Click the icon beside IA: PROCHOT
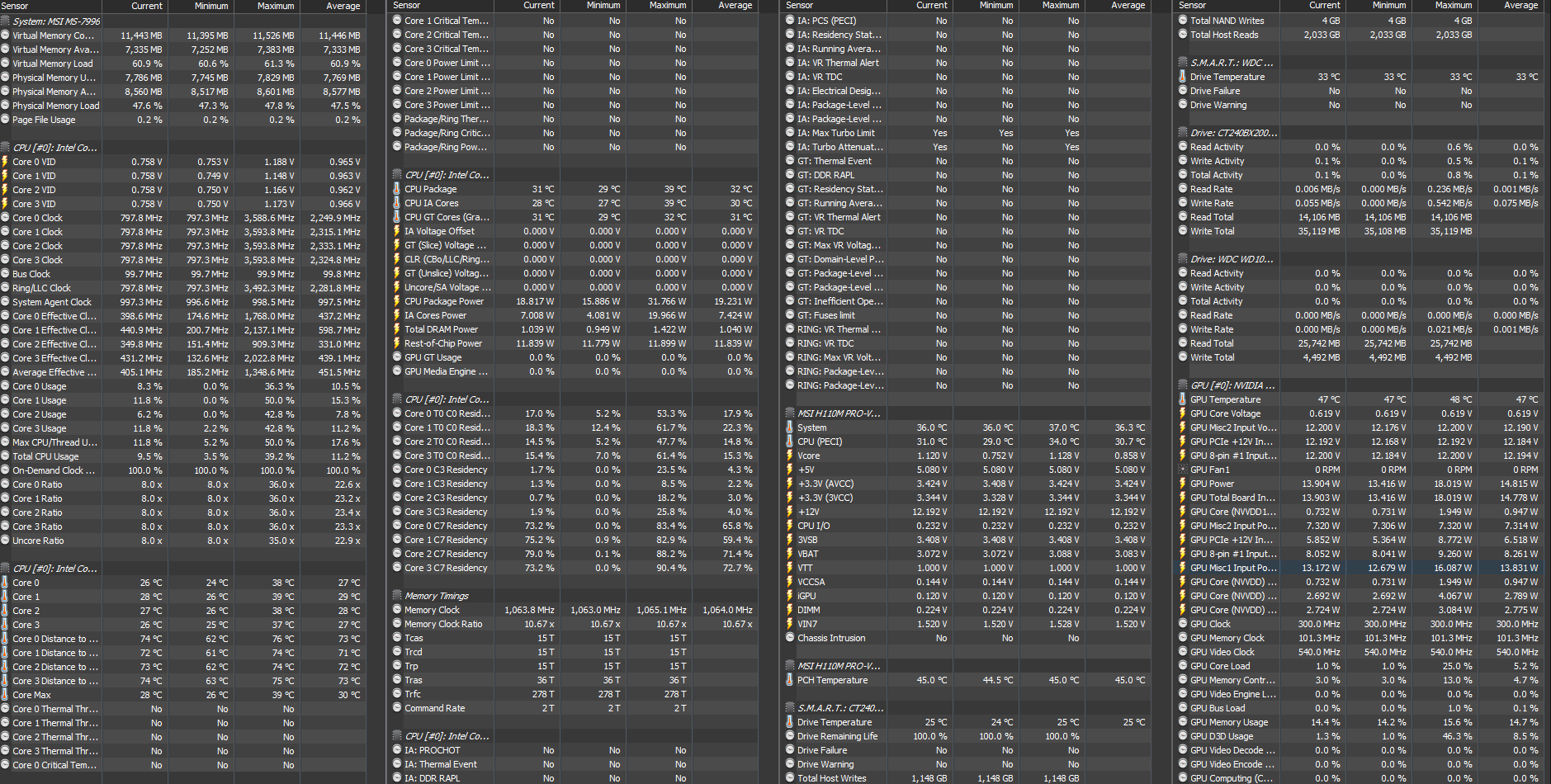Image resolution: width=1551 pixels, height=784 pixels. click(397, 750)
